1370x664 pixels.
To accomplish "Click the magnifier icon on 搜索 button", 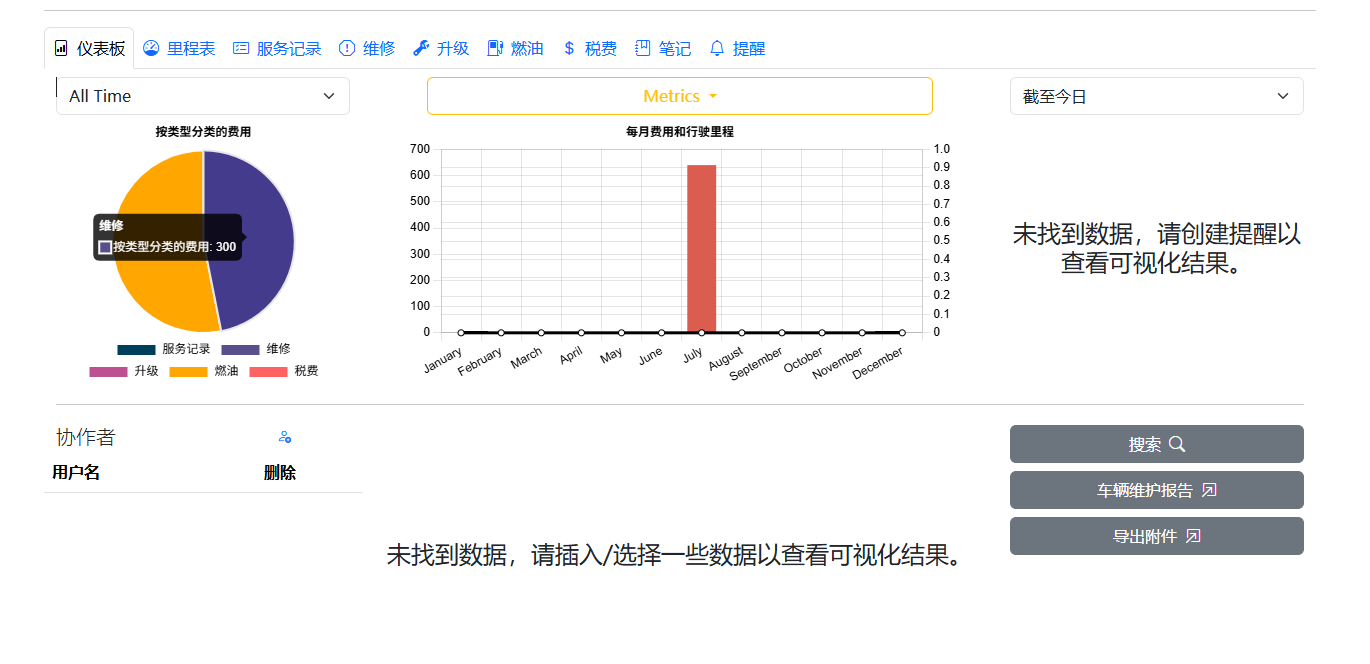I will pos(1177,444).
